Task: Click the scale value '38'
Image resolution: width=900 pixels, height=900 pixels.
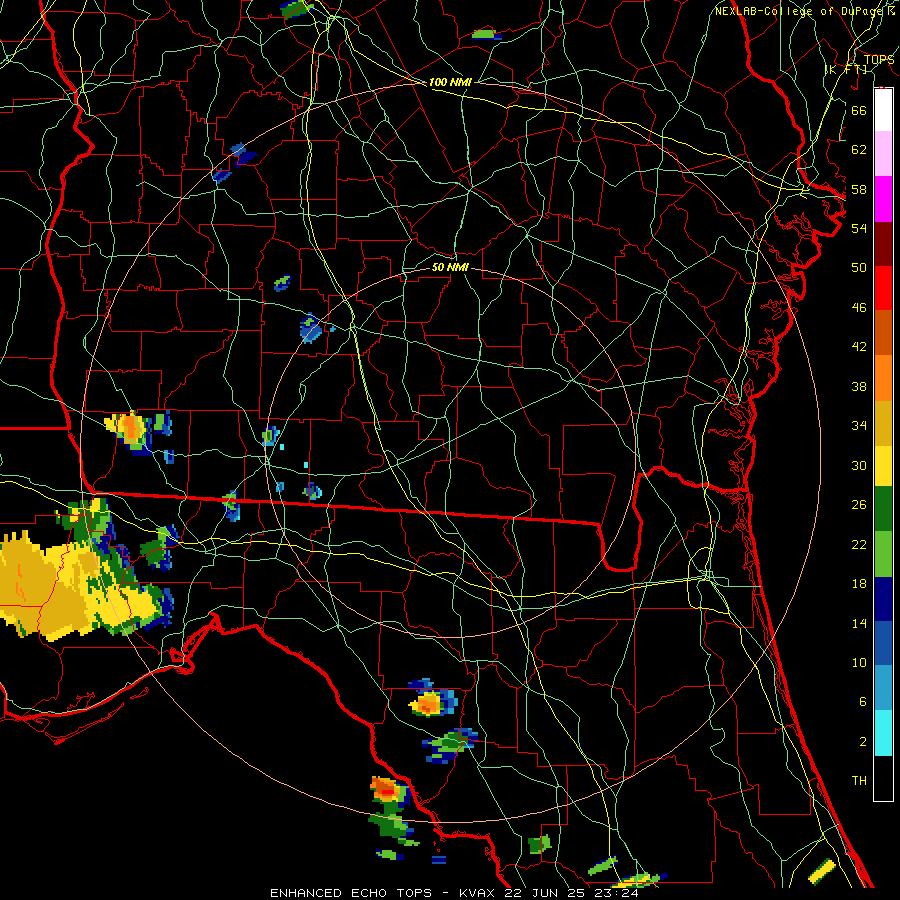Action: pyautogui.click(x=859, y=387)
